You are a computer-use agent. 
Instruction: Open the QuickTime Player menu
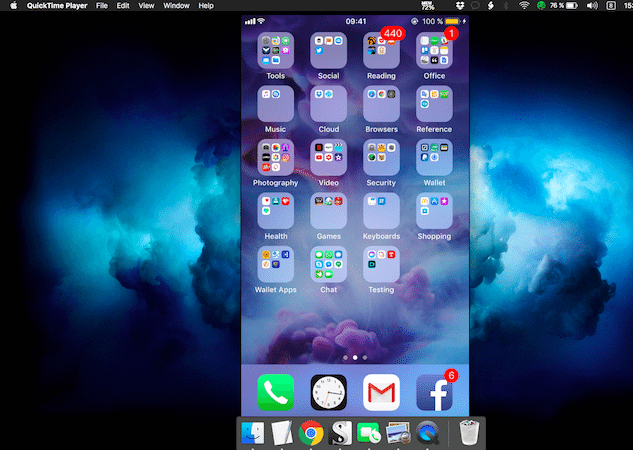[57, 6]
